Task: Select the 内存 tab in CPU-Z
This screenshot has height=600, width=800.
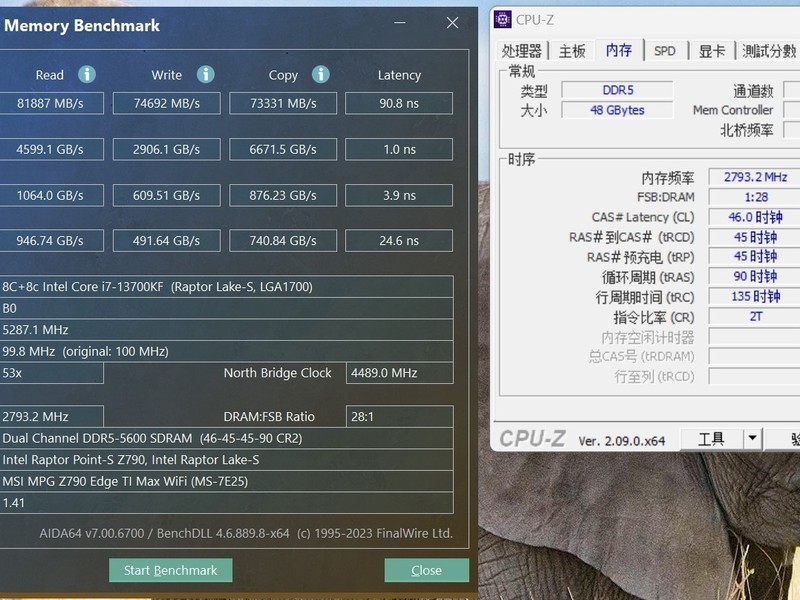Action: pyautogui.click(x=619, y=50)
